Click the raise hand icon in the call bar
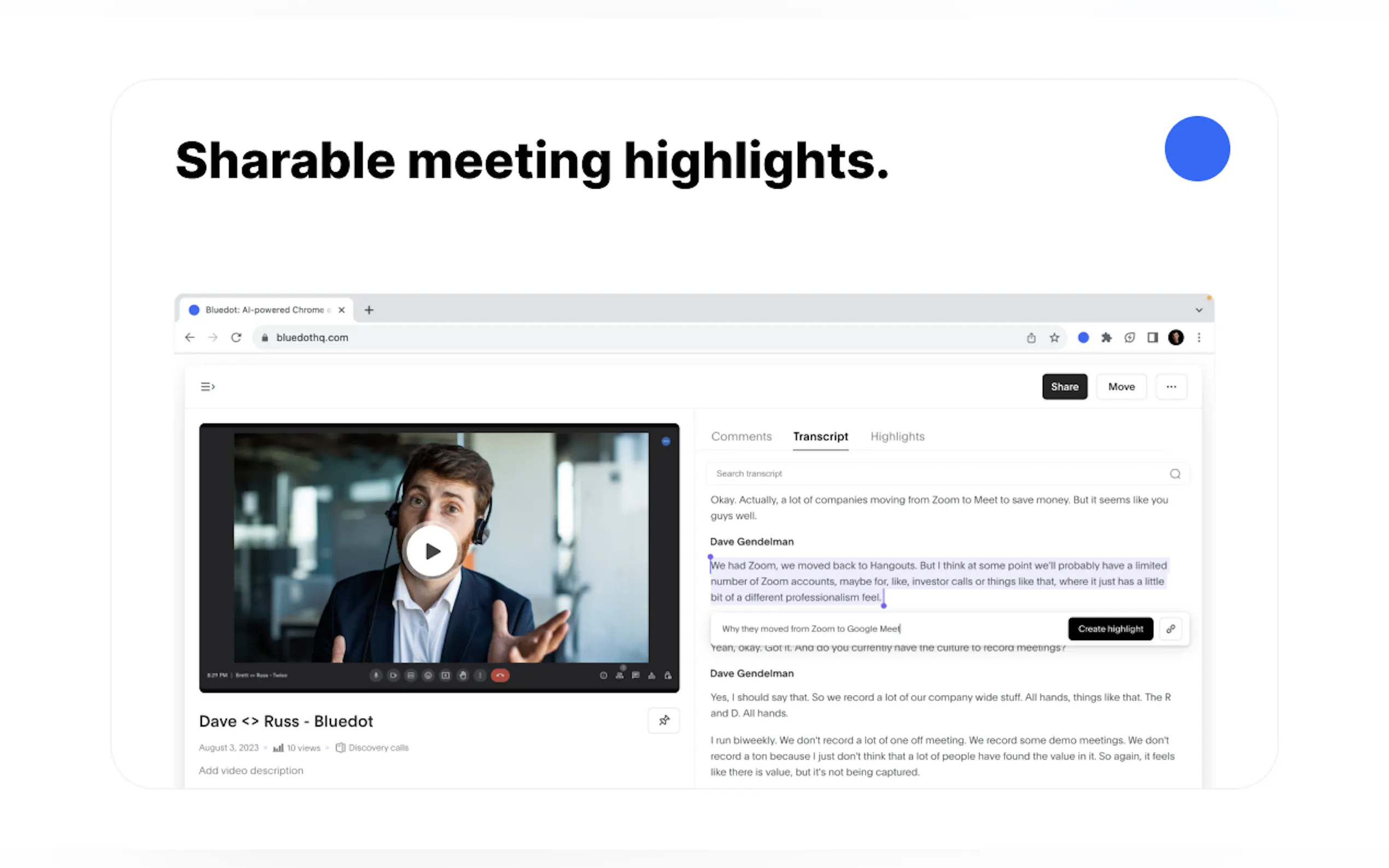The image size is (1389, 868). (462, 675)
